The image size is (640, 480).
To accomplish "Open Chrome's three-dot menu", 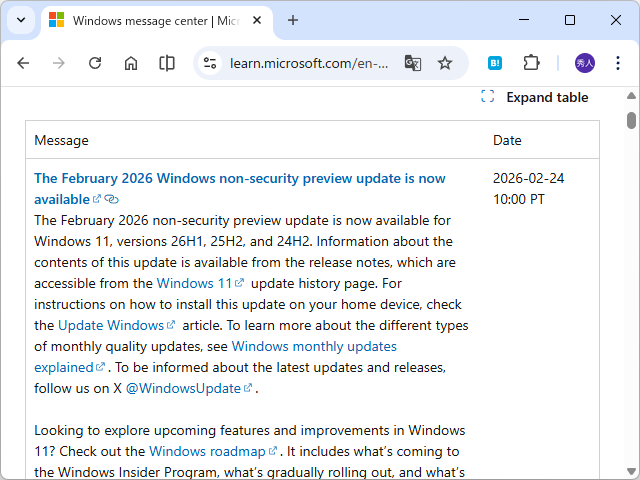I will click(619, 63).
